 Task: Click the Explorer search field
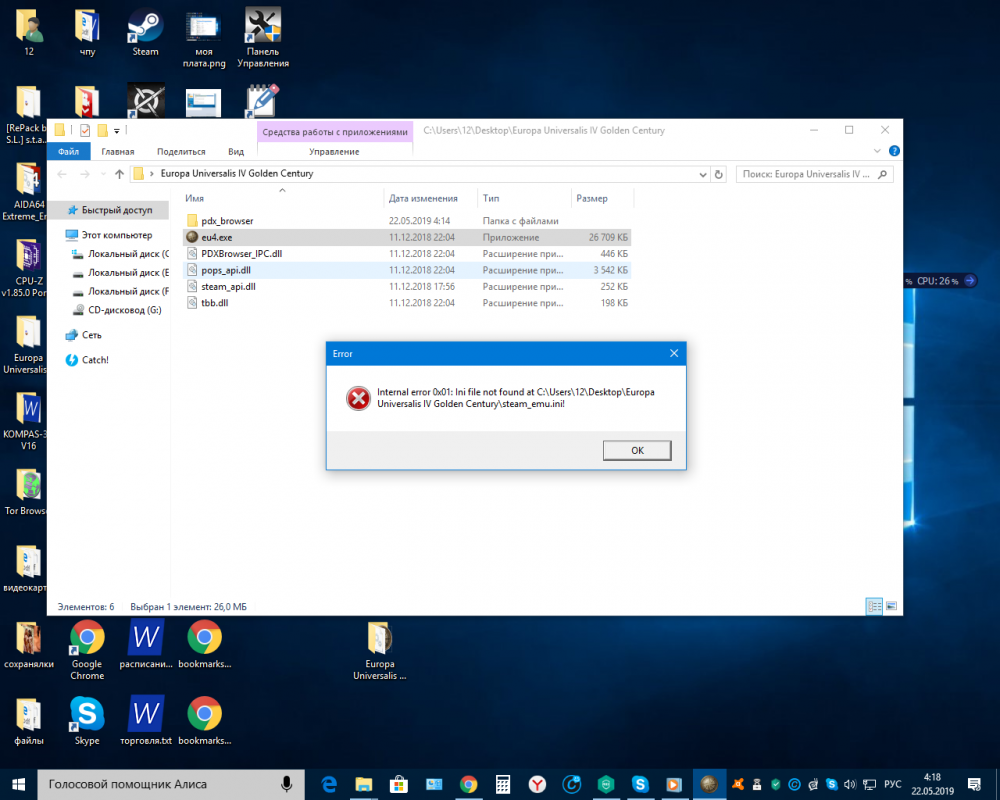[x=810, y=174]
